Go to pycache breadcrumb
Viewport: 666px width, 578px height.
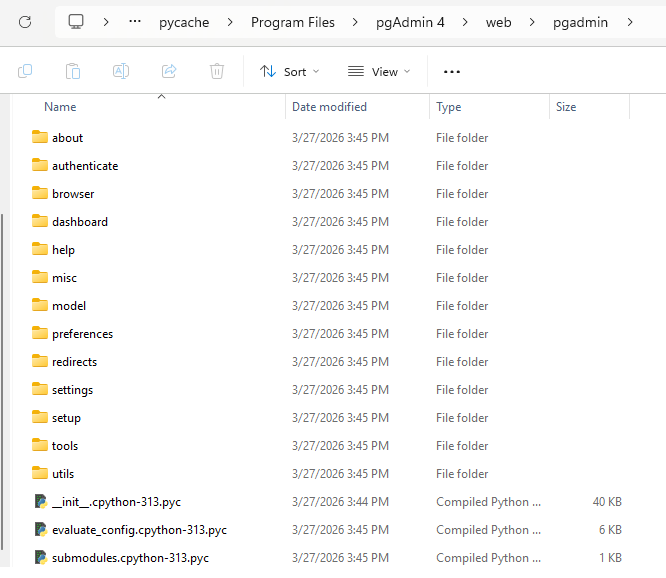pos(184,22)
